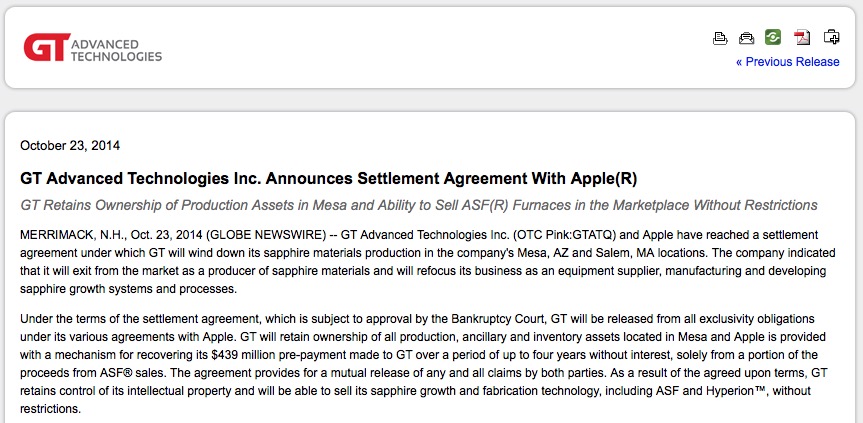Screen dimensions: 863x423
Task: Click the printer-friendly version icon
Action: (720, 38)
